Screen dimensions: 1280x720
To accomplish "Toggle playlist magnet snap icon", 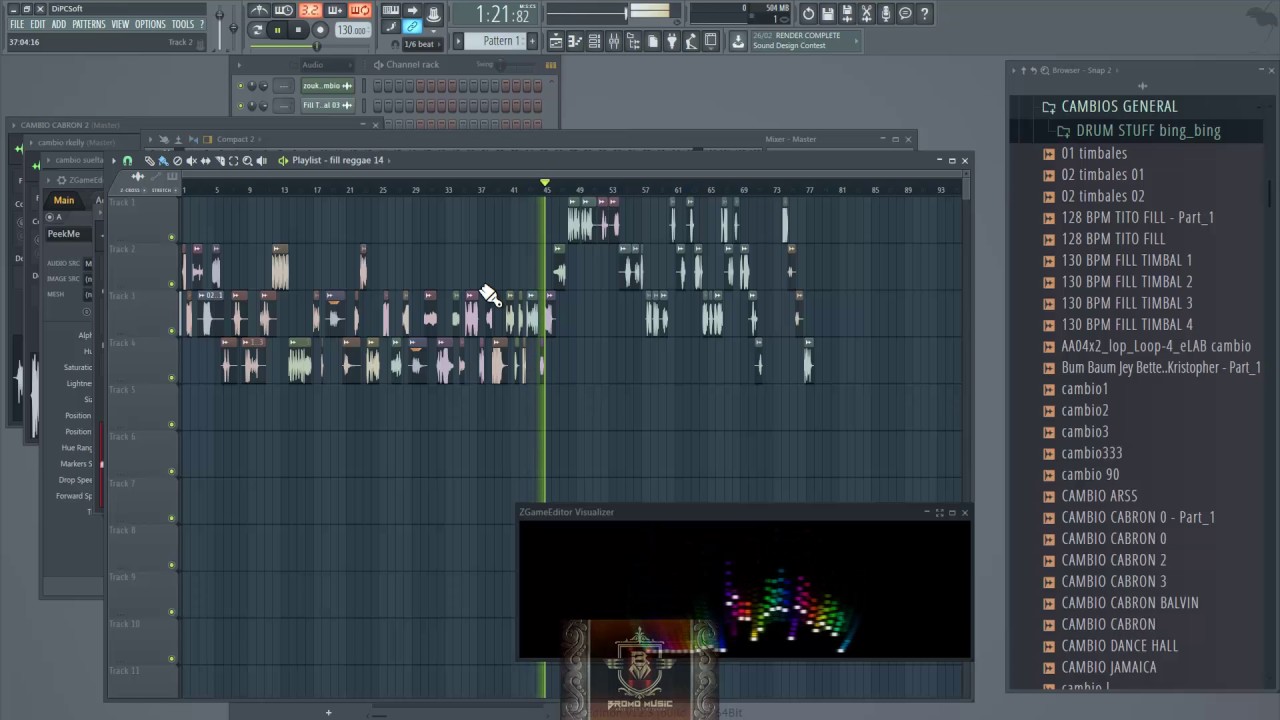I will [x=127, y=161].
